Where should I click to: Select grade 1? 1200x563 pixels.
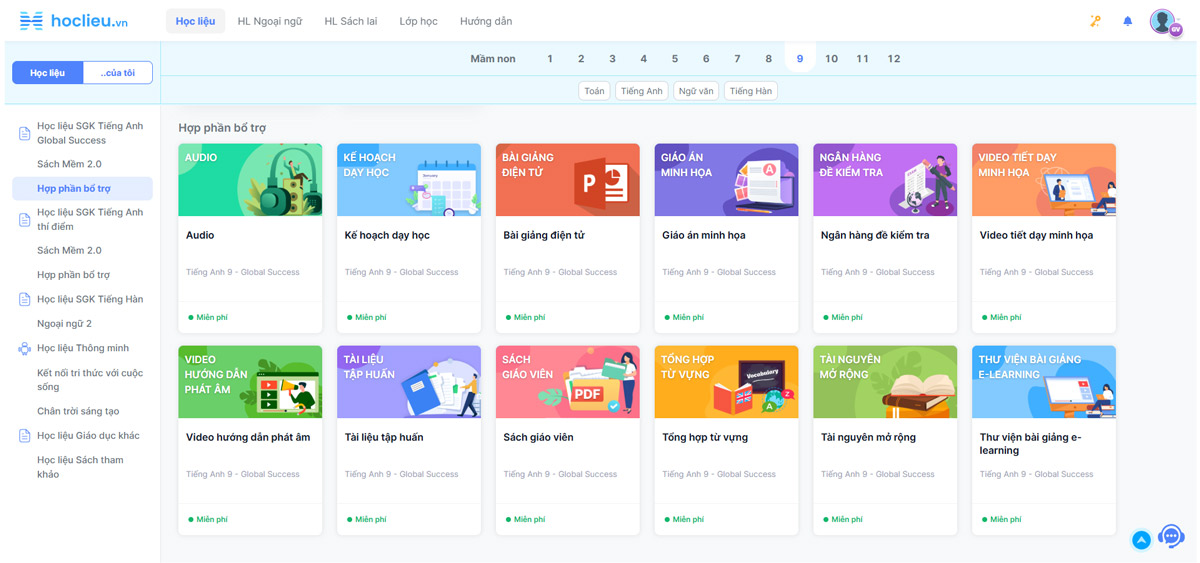click(x=550, y=59)
